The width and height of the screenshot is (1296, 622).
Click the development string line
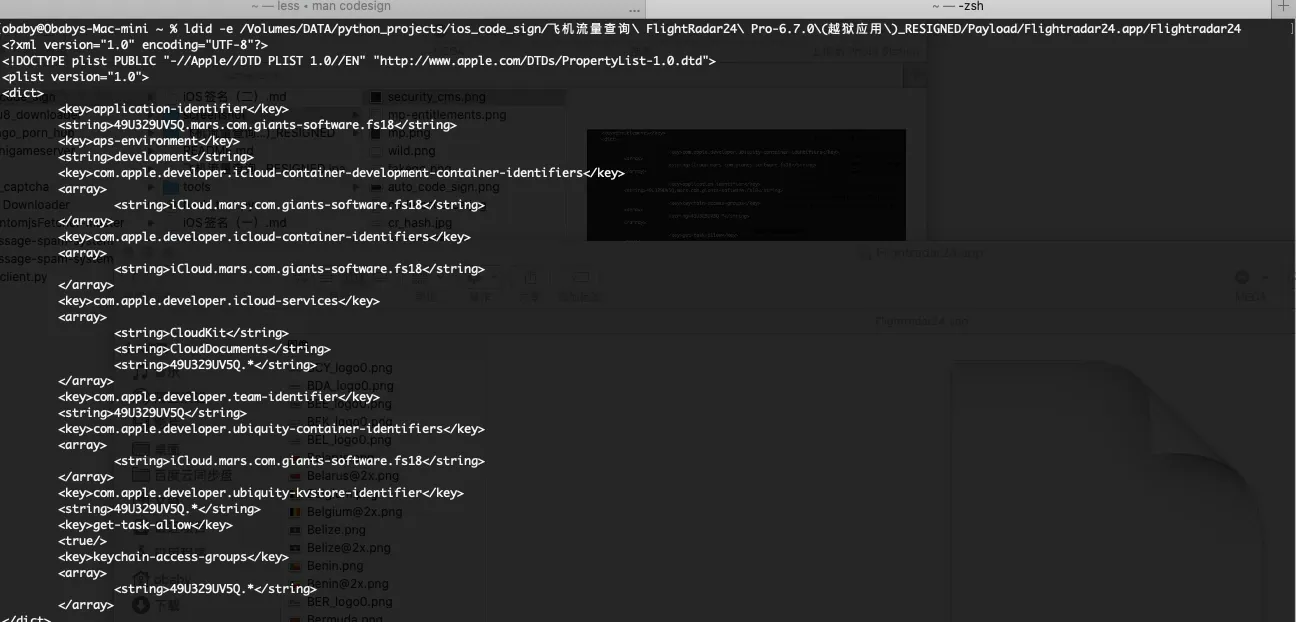click(156, 157)
